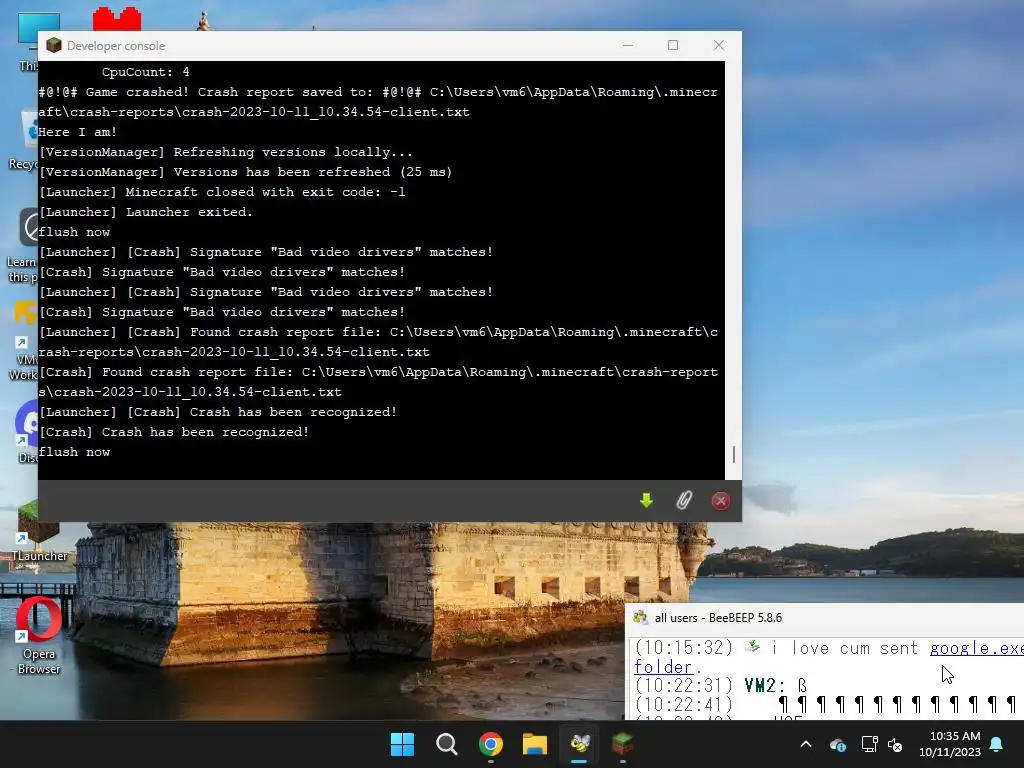This screenshot has width=1024, height=768.
Task: Click the 'Here I am!' log line
Action: tap(78, 132)
